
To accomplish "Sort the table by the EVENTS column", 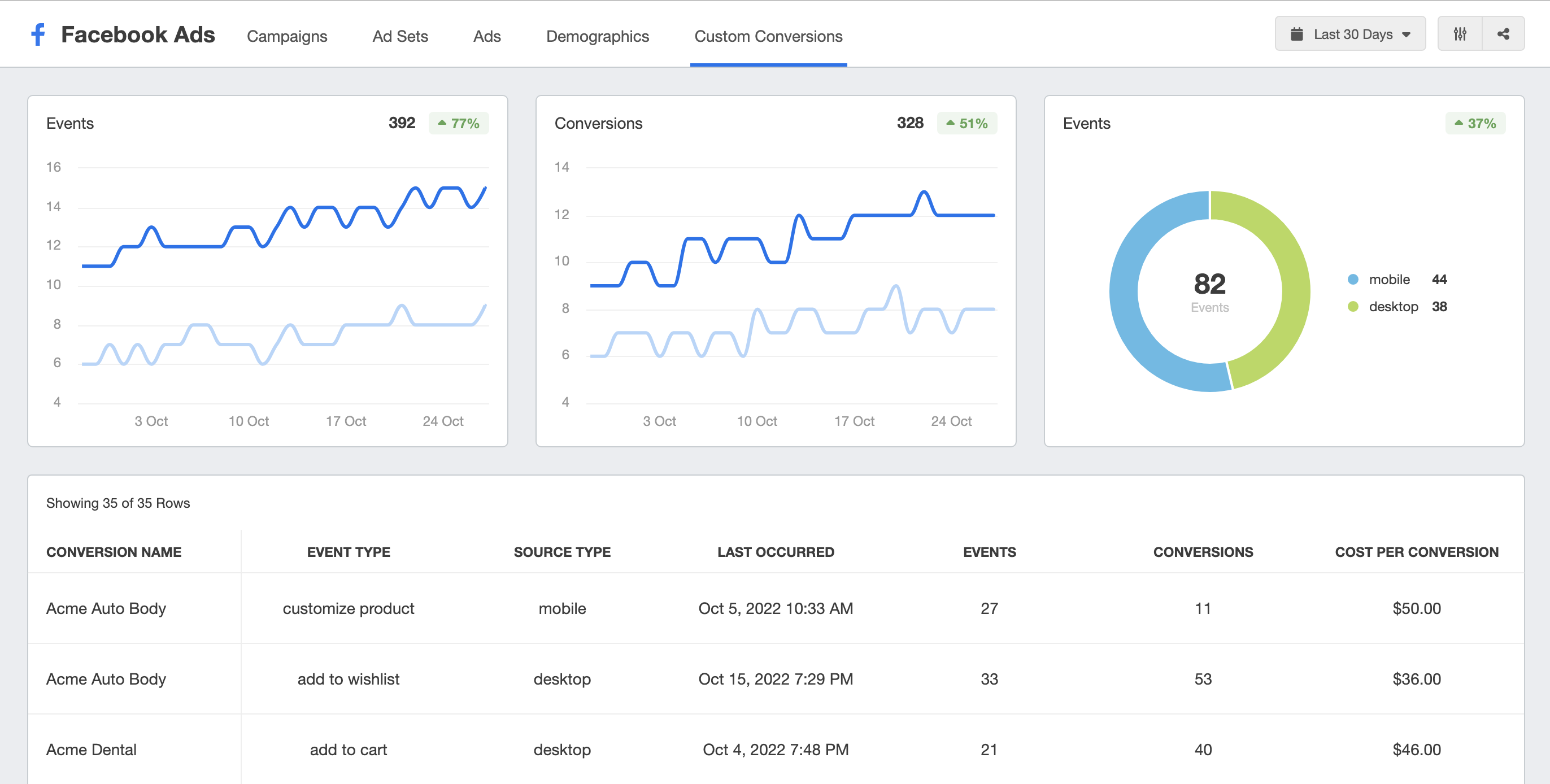I will pos(989,552).
